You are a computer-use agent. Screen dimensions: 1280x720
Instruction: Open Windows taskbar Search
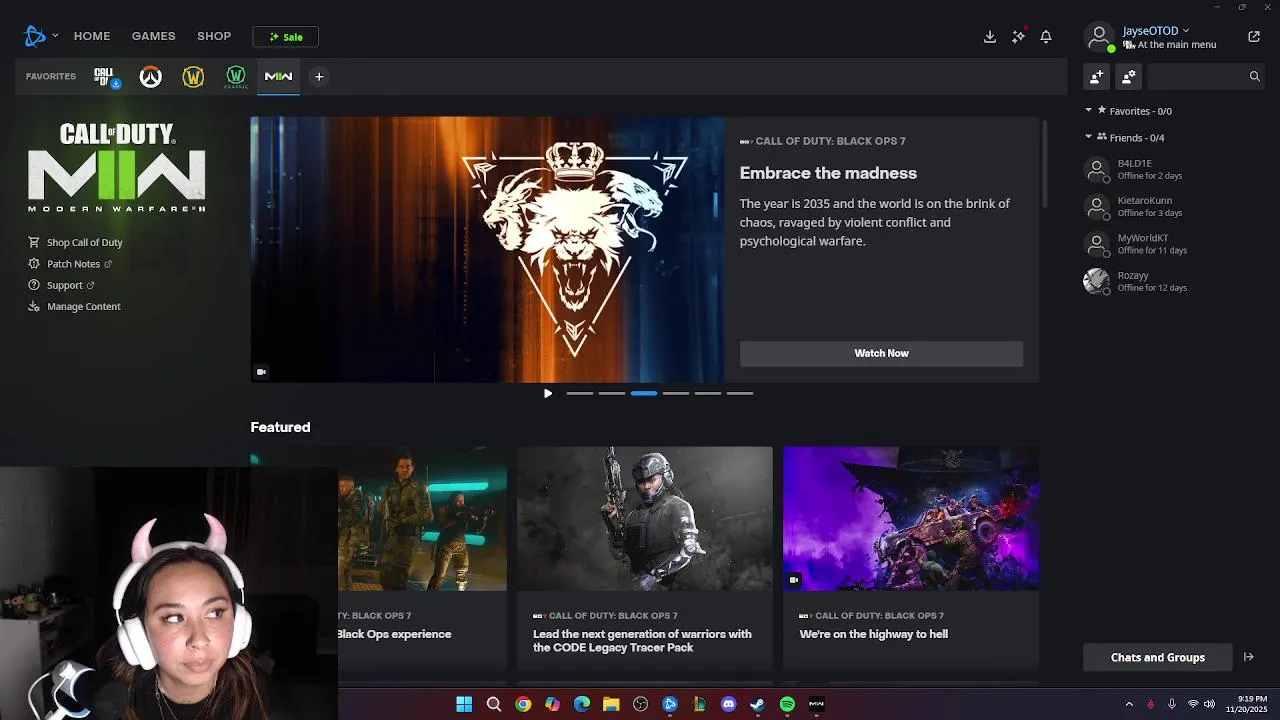[x=493, y=704]
